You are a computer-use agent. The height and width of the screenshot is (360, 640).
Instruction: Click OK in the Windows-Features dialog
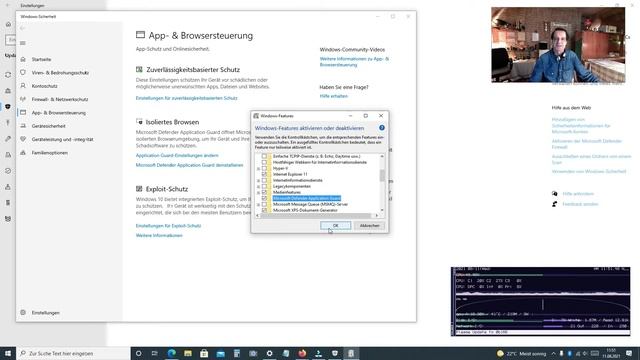pyautogui.click(x=336, y=226)
